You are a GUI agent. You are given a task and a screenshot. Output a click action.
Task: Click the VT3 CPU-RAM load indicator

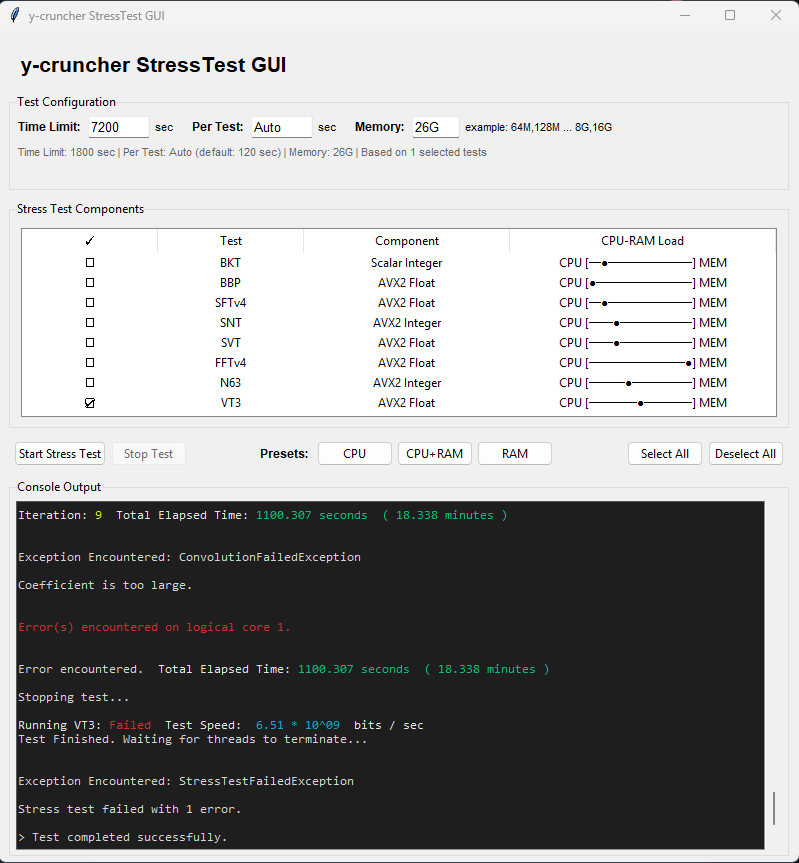tap(643, 403)
